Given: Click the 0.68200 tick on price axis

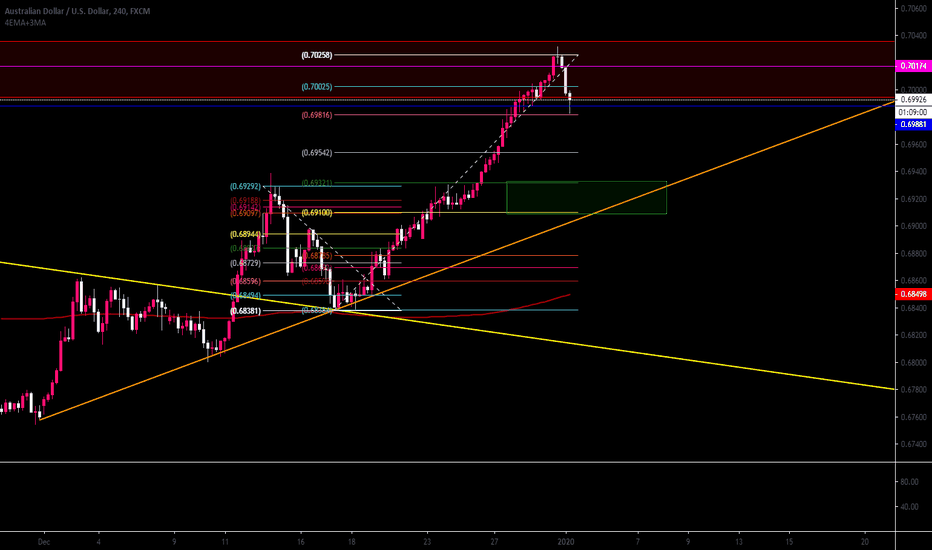Looking at the screenshot, I should 915,335.
